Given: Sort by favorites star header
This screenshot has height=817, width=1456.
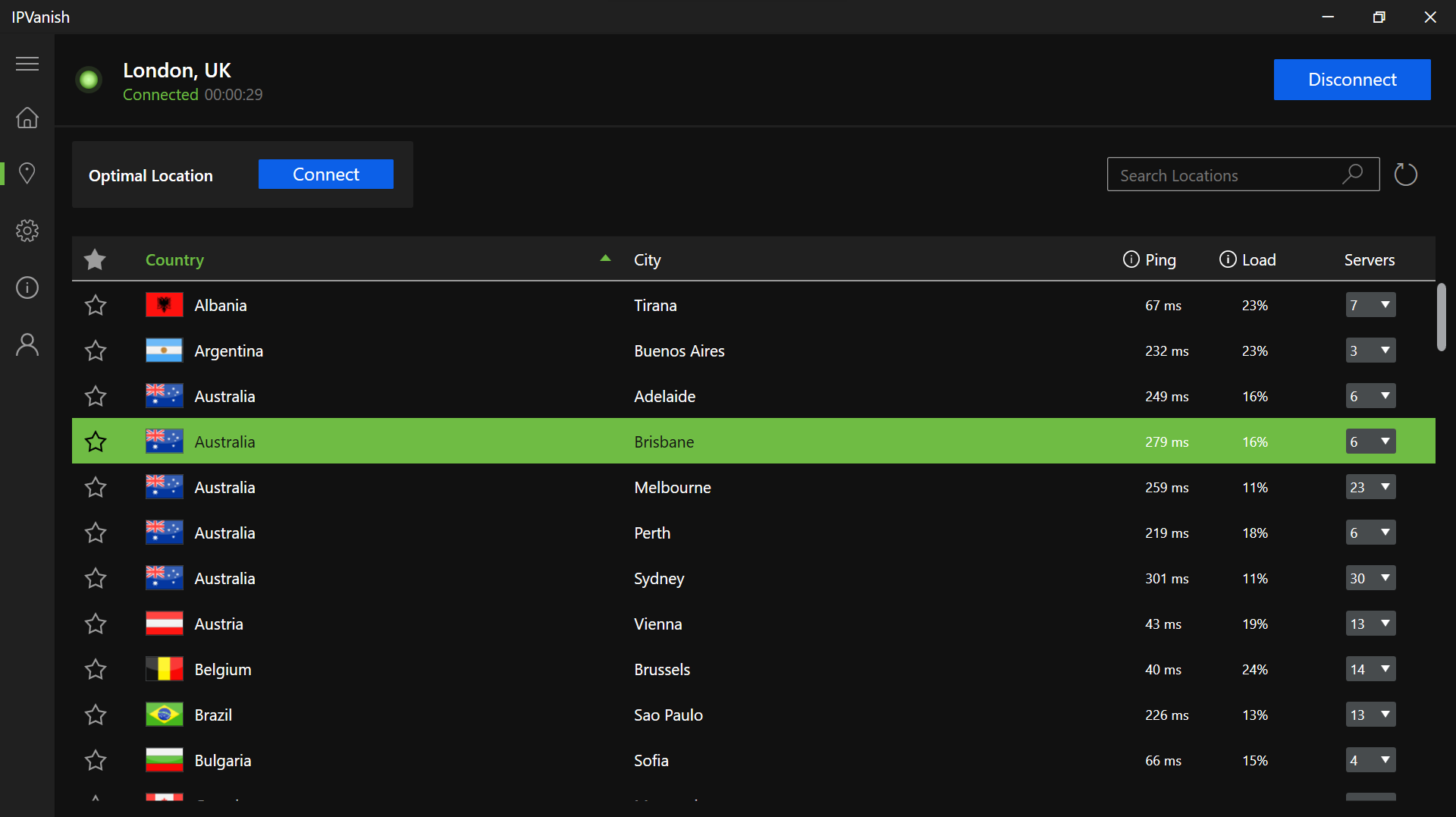Looking at the screenshot, I should tap(95, 259).
